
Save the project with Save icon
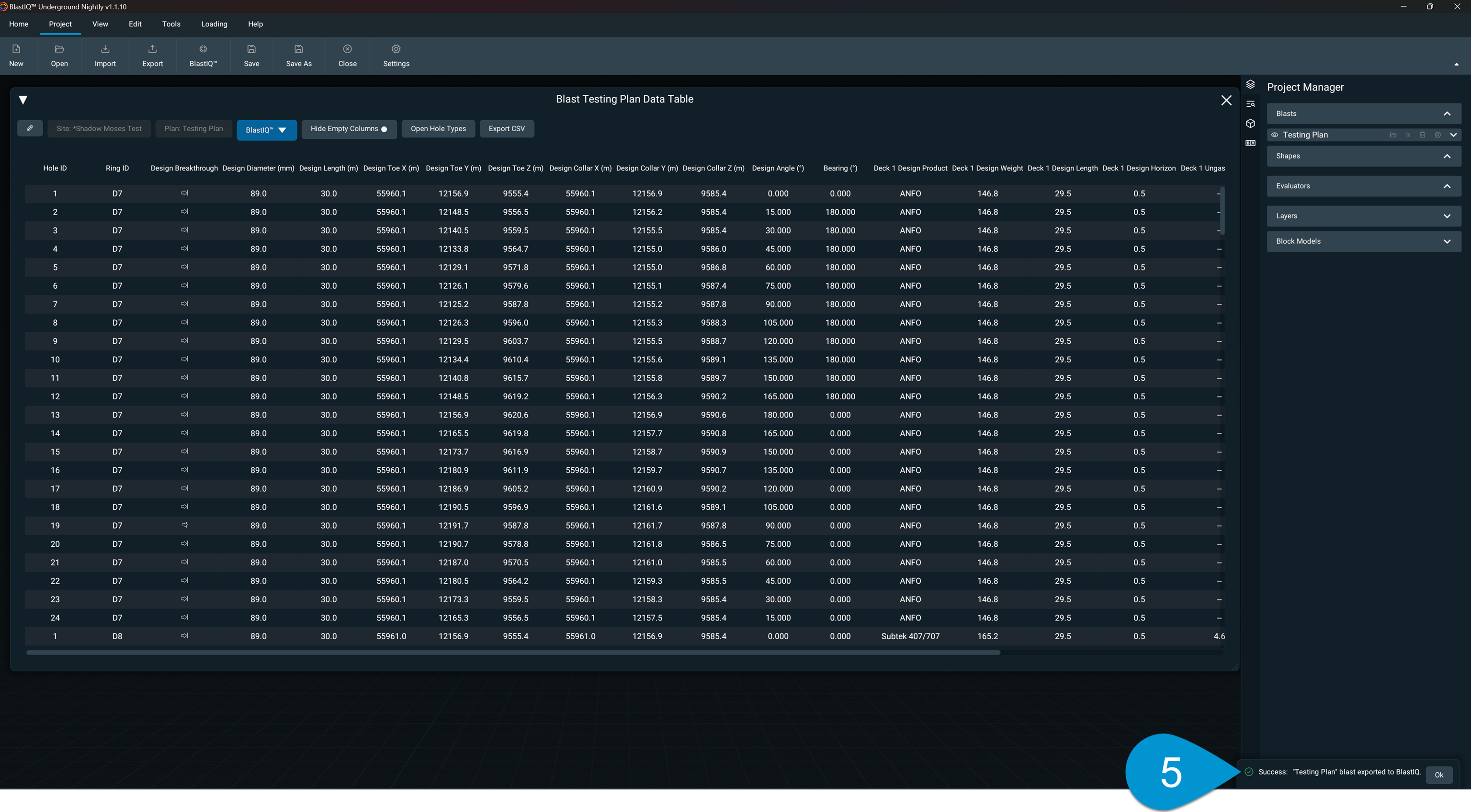click(x=251, y=56)
